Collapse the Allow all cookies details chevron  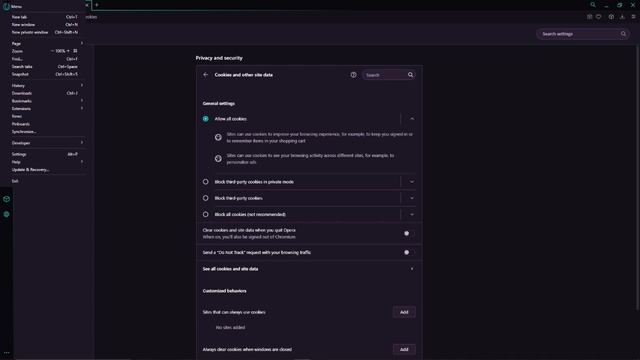coord(412,119)
